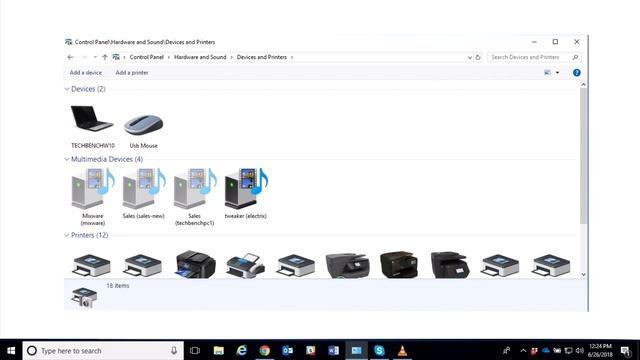
Task: Click the active Control Panel taskbar button
Action: (x=356, y=350)
